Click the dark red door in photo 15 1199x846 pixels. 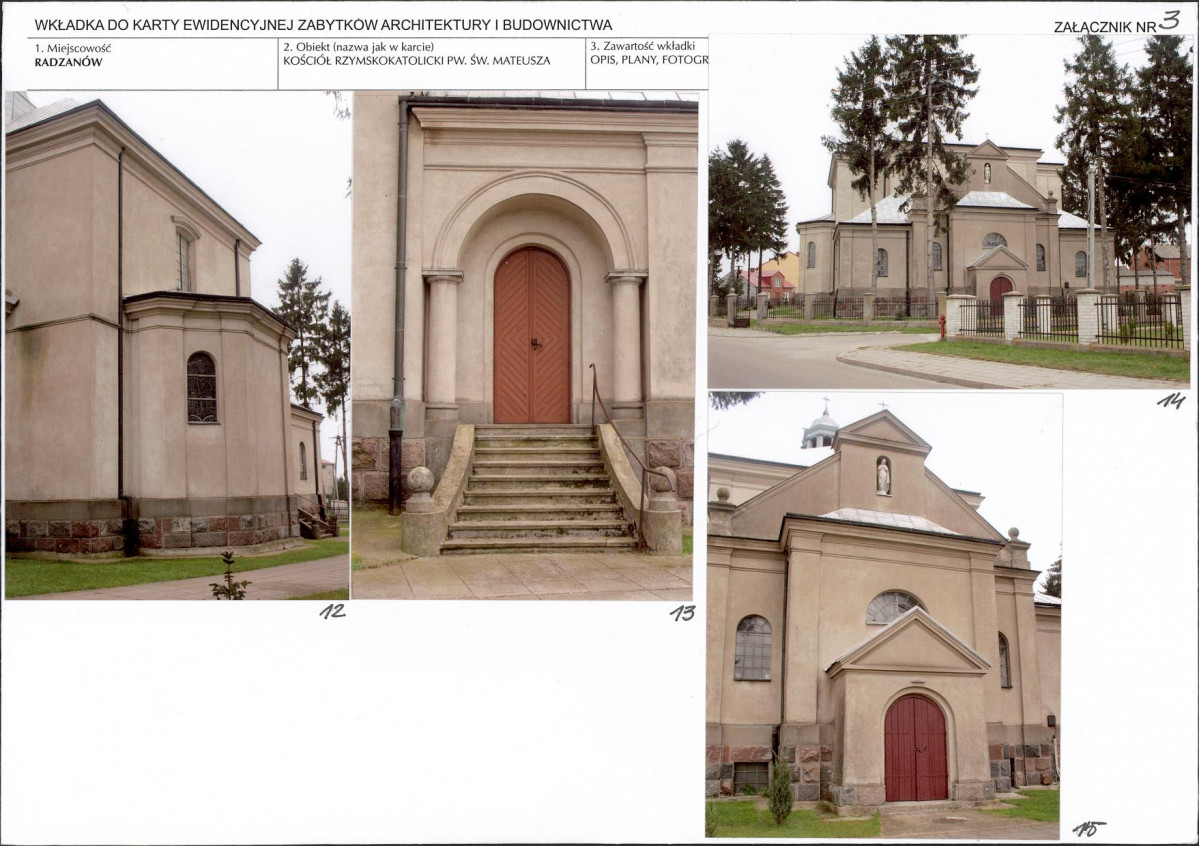click(915, 749)
